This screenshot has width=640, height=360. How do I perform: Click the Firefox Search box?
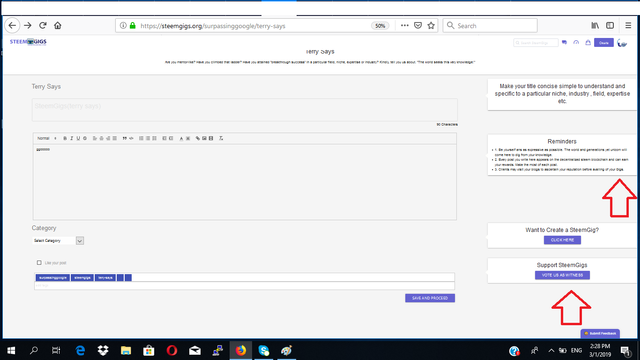point(490,25)
